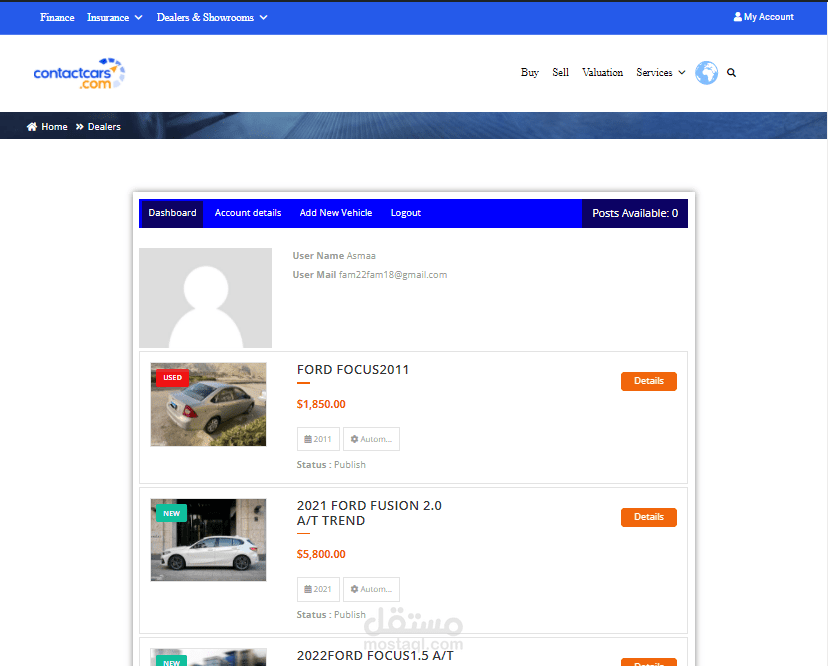This screenshot has height=666, width=828.
Task: Click the Ford Focus car photo thumbnail
Action: (208, 404)
